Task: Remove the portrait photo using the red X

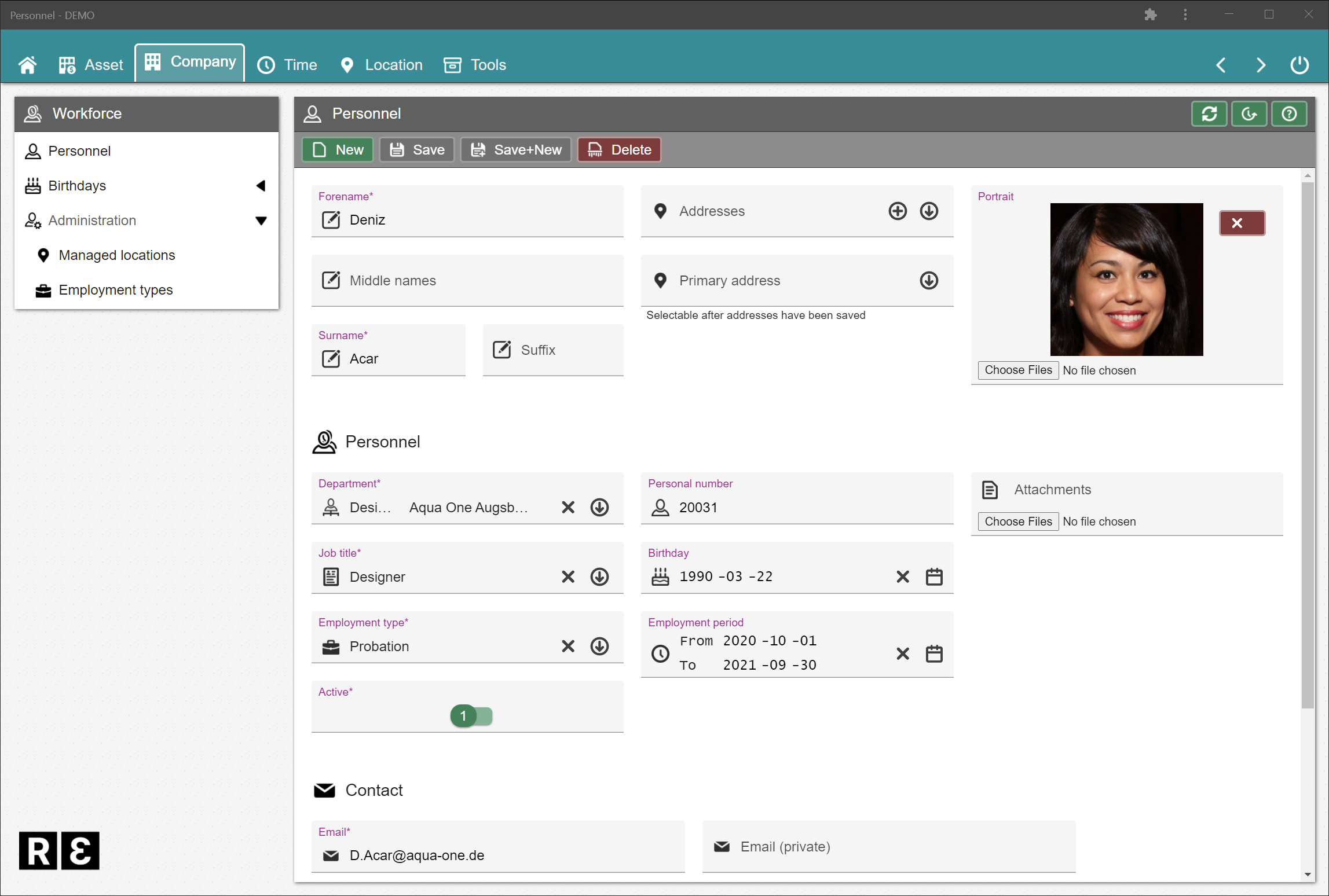Action: tap(1241, 223)
